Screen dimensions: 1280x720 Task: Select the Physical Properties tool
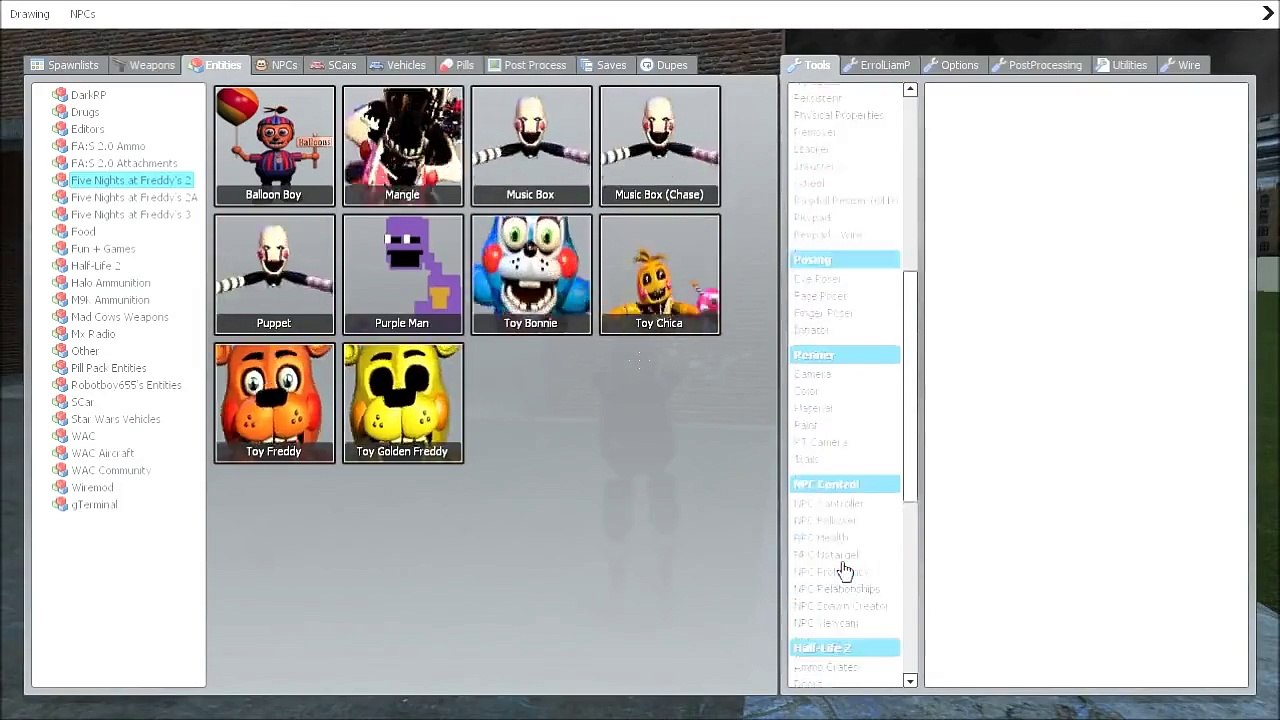pos(838,115)
